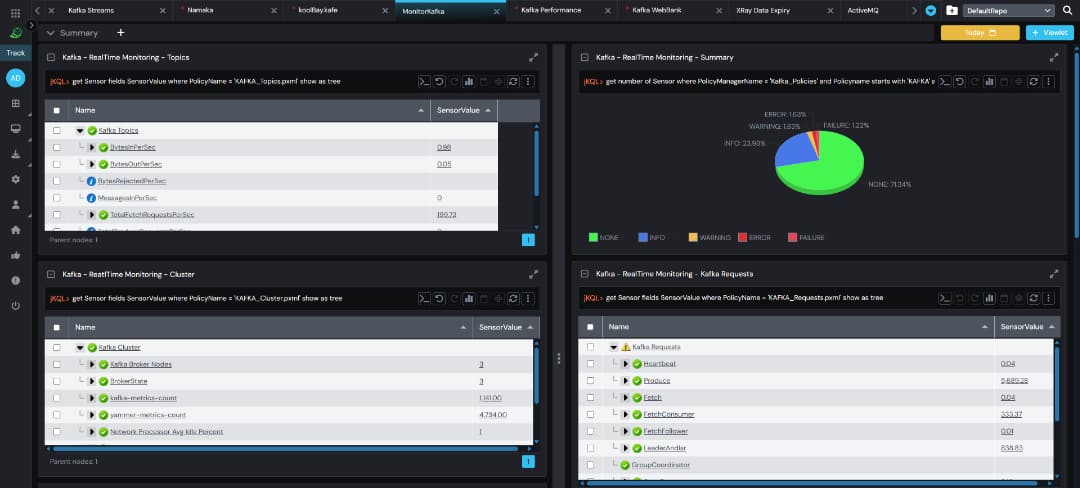Open more options in Kafka Requests viewlet
The image size is (1080, 488).
point(1048,298)
